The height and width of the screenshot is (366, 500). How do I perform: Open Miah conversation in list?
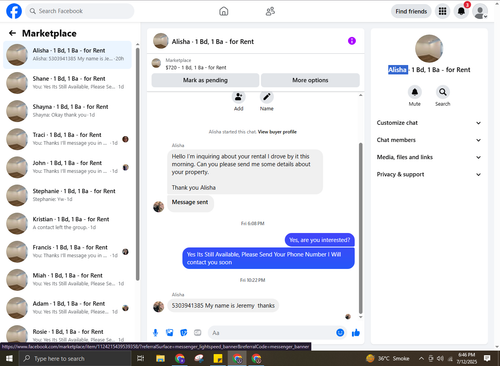click(x=68, y=279)
